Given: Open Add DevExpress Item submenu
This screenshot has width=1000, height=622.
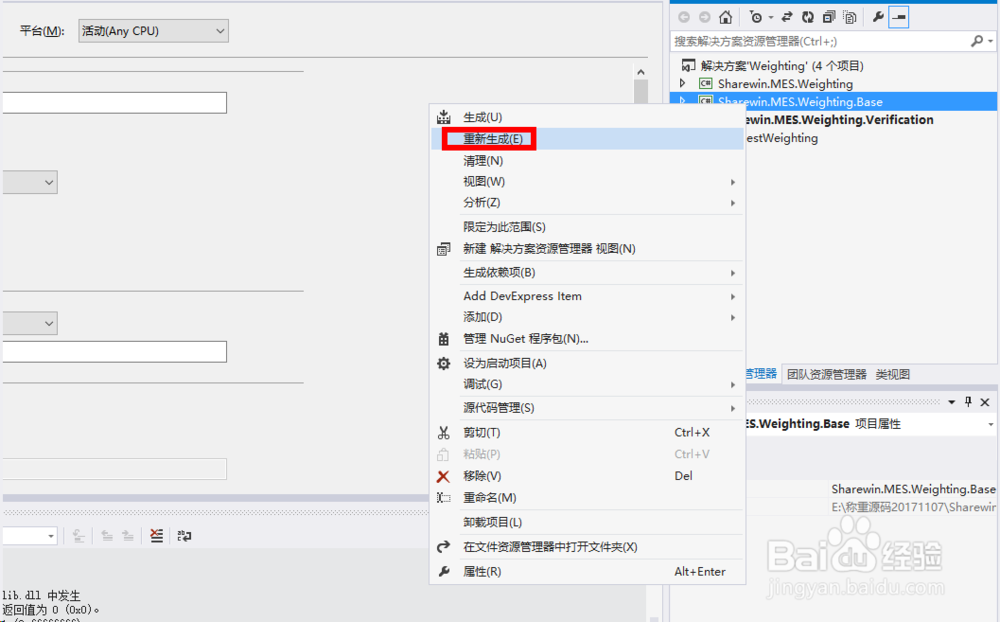Looking at the screenshot, I should click(587, 296).
